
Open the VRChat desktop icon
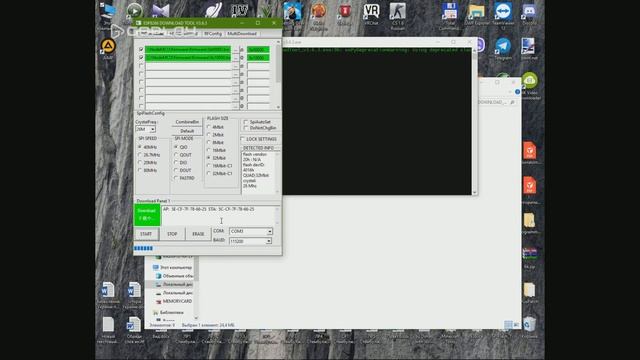[371, 11]
